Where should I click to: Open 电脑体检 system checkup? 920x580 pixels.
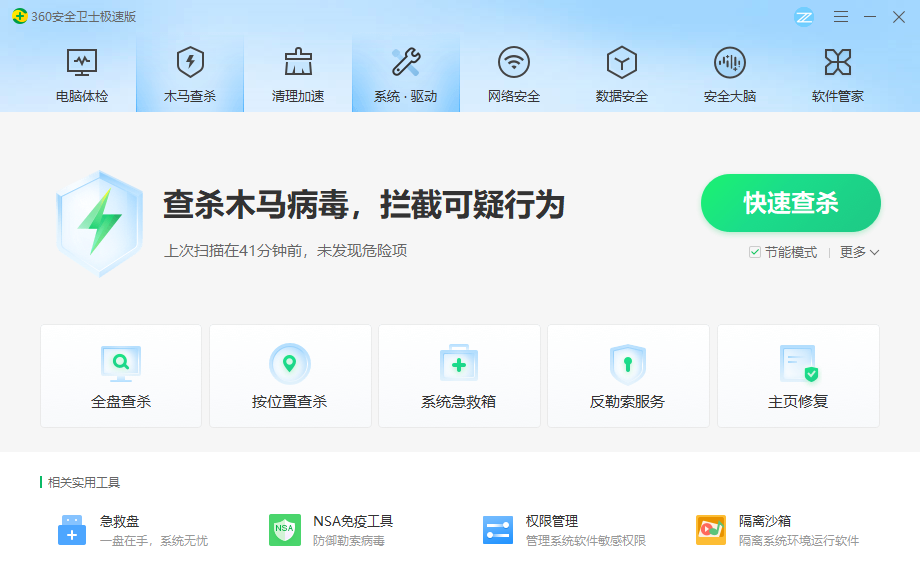81,72
